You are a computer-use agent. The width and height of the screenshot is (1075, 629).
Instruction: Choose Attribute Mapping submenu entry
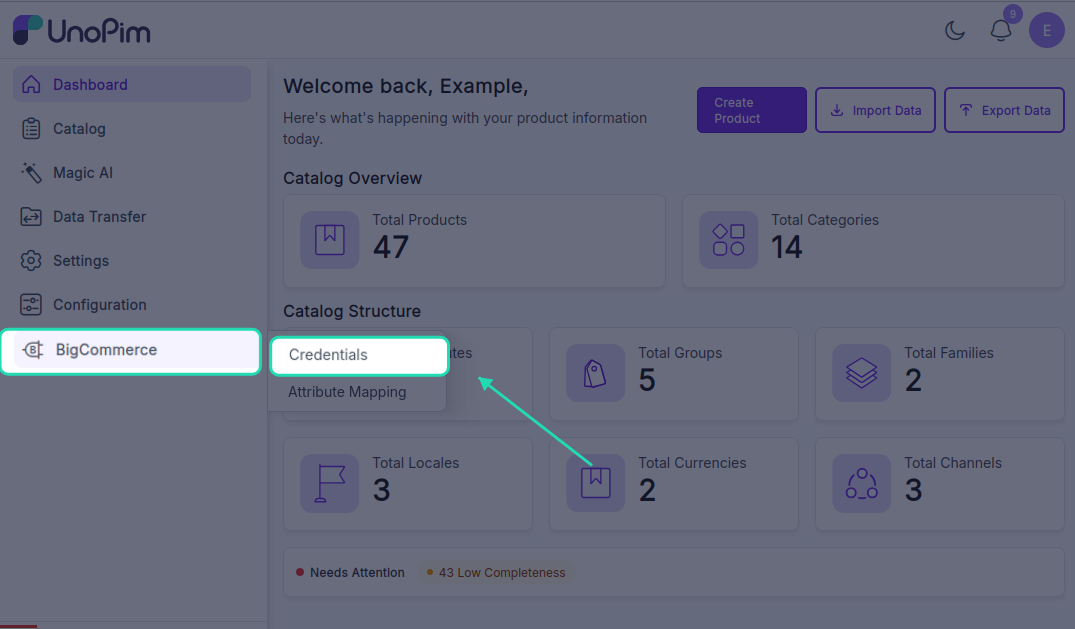click(x=347, y=392)
